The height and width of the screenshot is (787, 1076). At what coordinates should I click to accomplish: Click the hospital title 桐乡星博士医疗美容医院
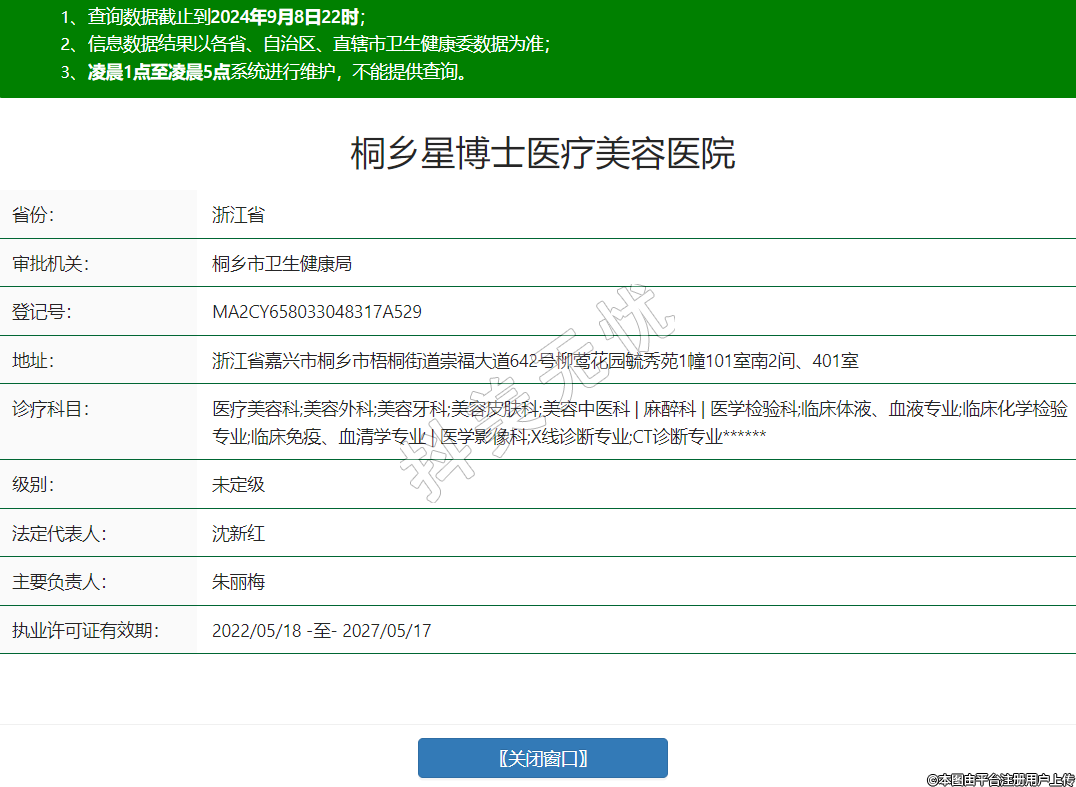coord(542,154)
